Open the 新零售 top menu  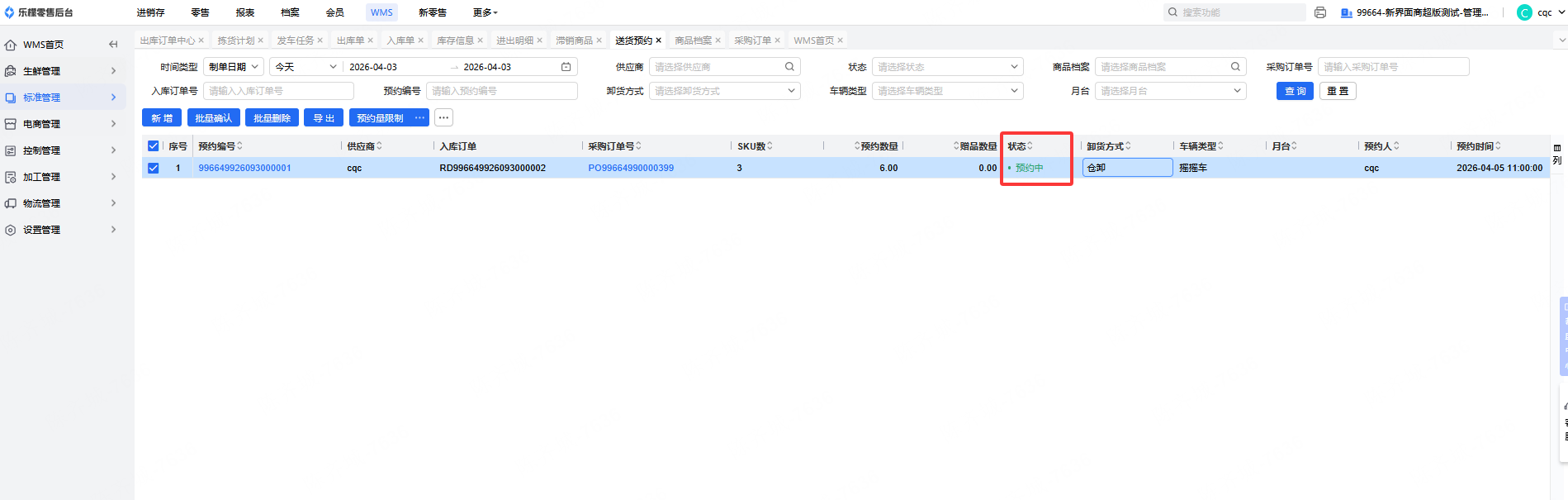[x=433, y=12]
